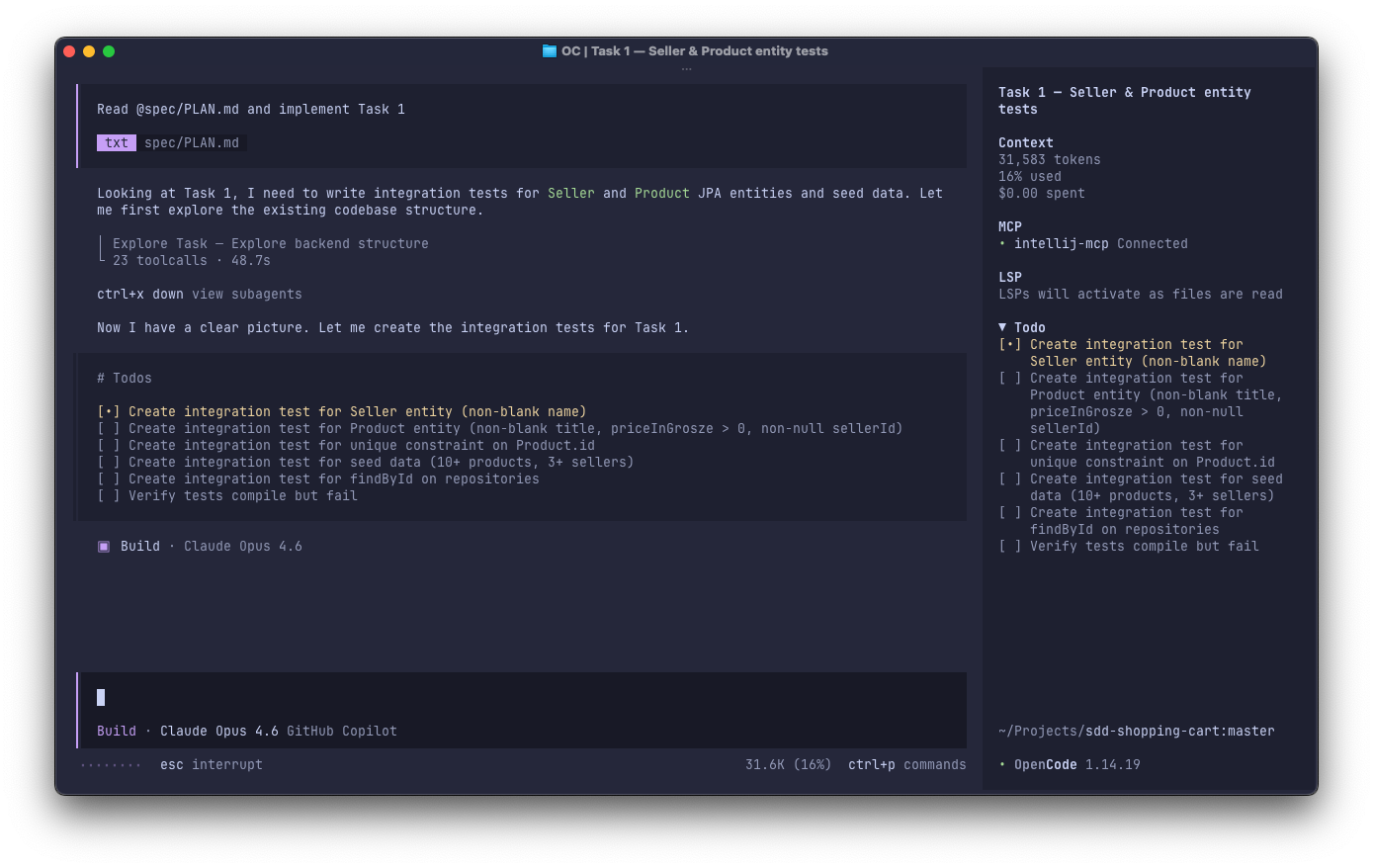
Task: Toggle sidebar checkbox for Seller entity test
Action: (x=1010, y=344)
